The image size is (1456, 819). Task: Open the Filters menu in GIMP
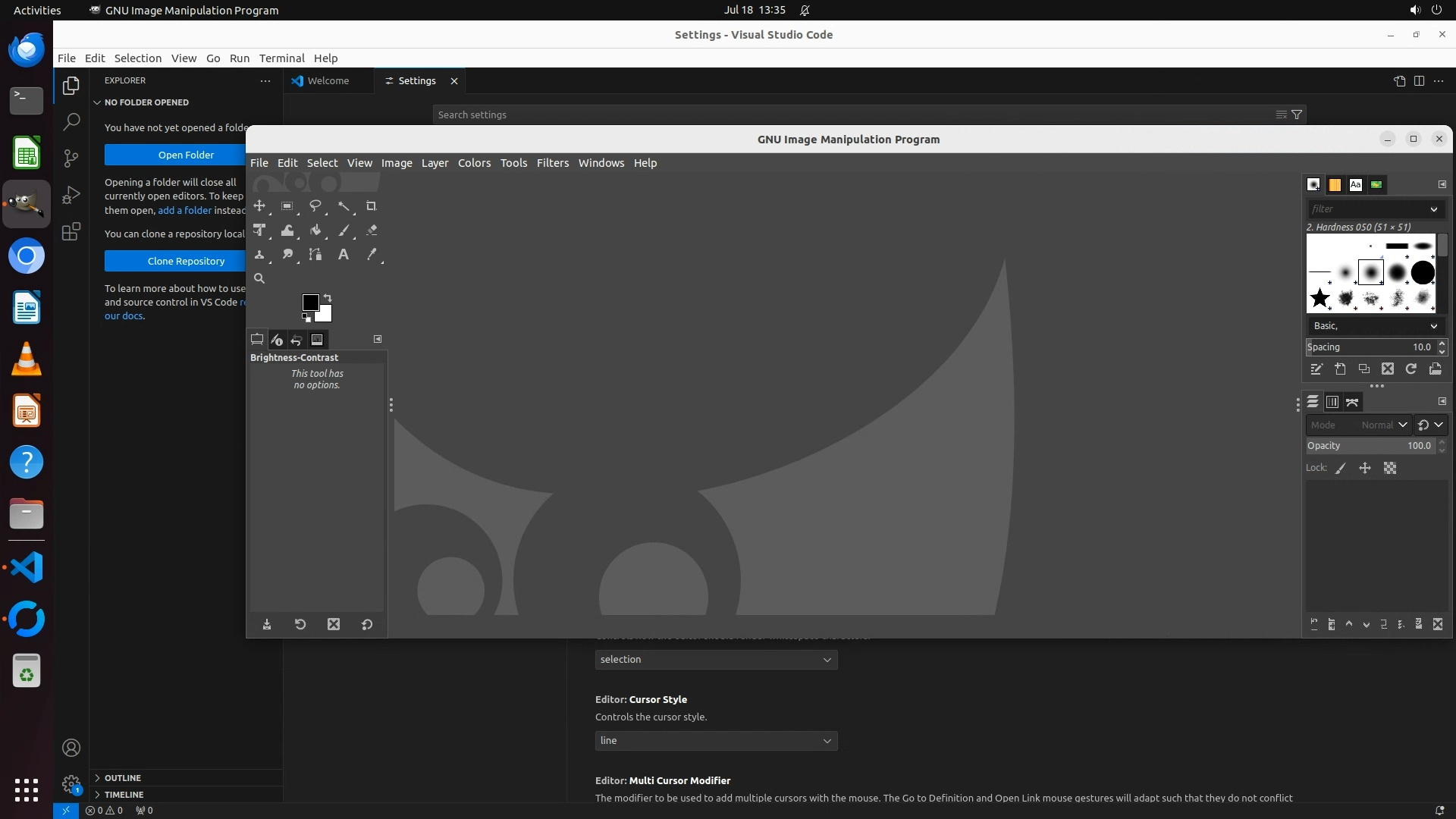coord(552,163)
